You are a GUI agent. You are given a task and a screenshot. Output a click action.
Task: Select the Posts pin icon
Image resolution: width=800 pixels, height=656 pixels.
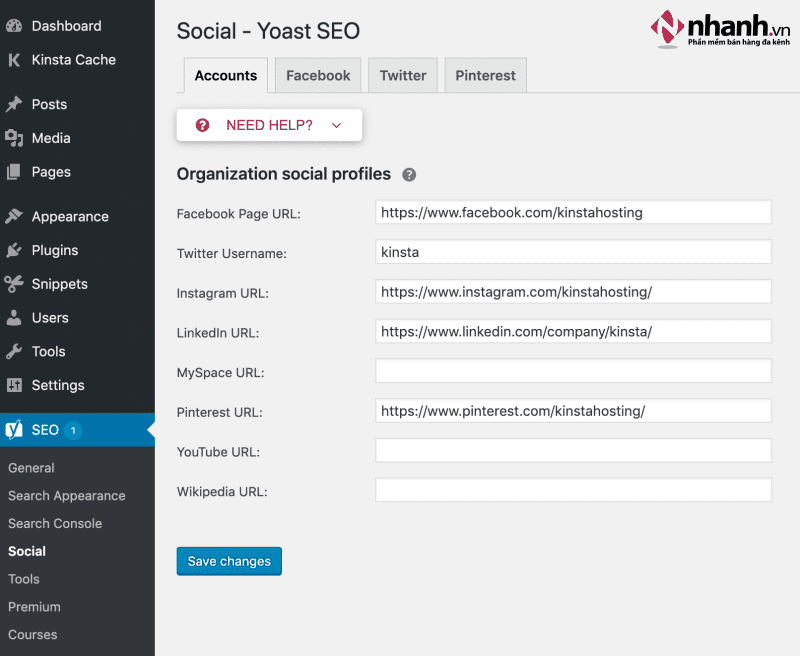click(x=16, y=104)
